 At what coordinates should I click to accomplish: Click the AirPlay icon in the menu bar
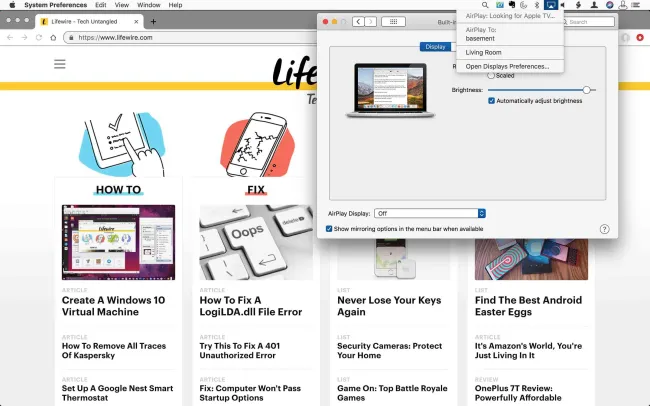point(550,5)
